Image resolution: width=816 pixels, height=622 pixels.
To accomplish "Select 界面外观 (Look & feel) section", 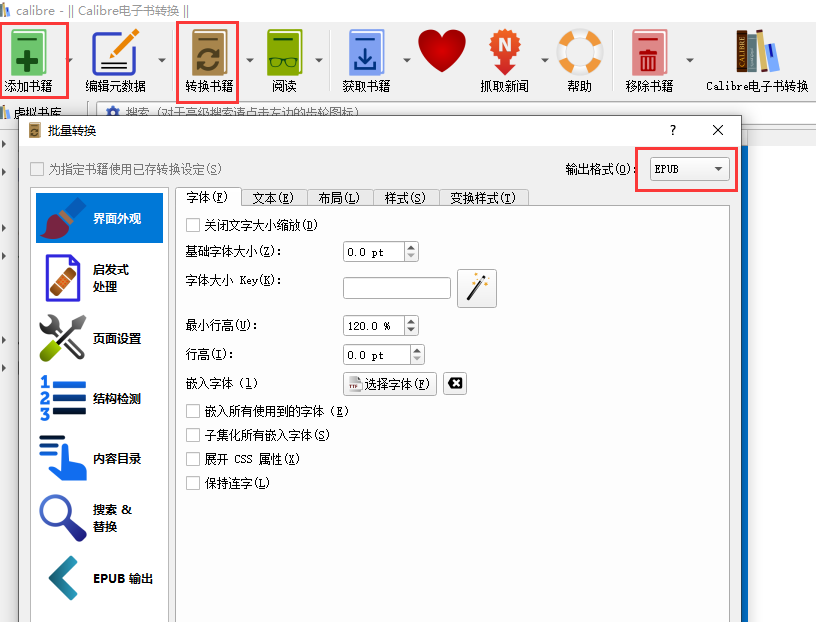I will click(99, 218).
